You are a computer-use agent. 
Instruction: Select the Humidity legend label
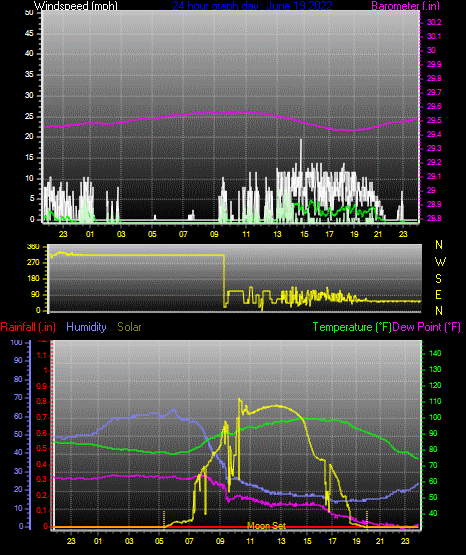coord(86,327)
